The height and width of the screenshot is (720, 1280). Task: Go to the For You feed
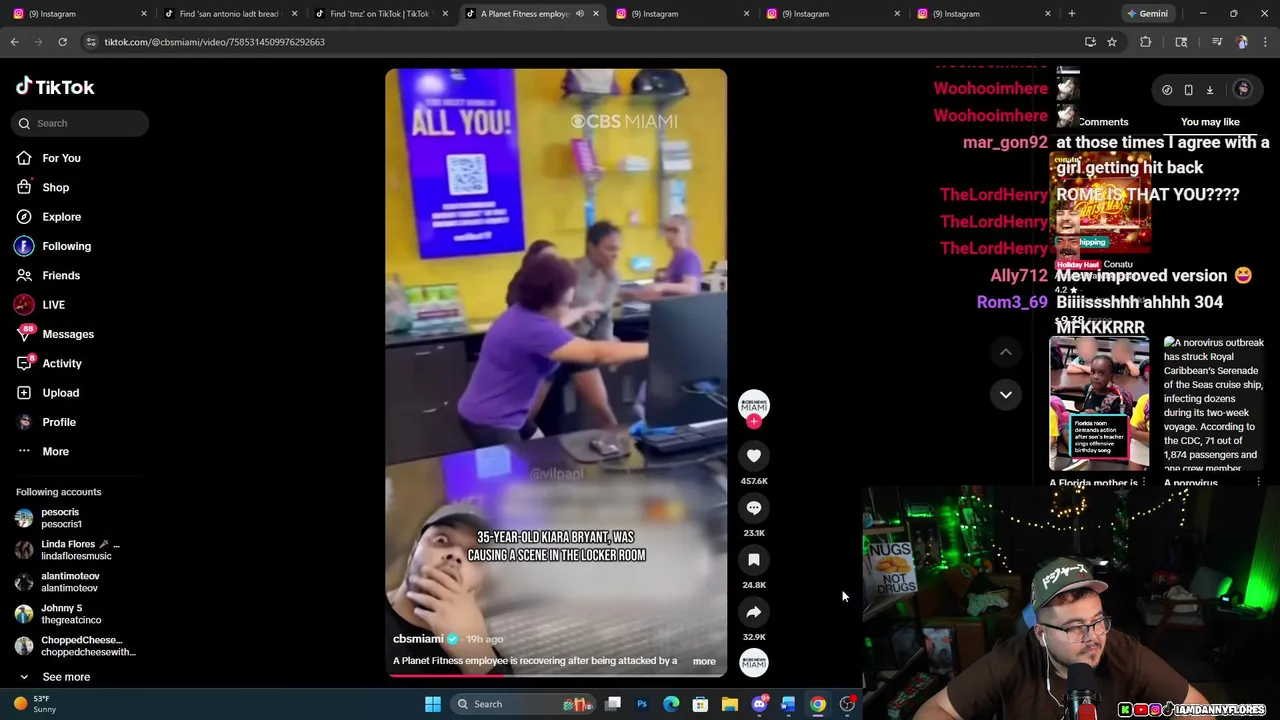(61, 158)
